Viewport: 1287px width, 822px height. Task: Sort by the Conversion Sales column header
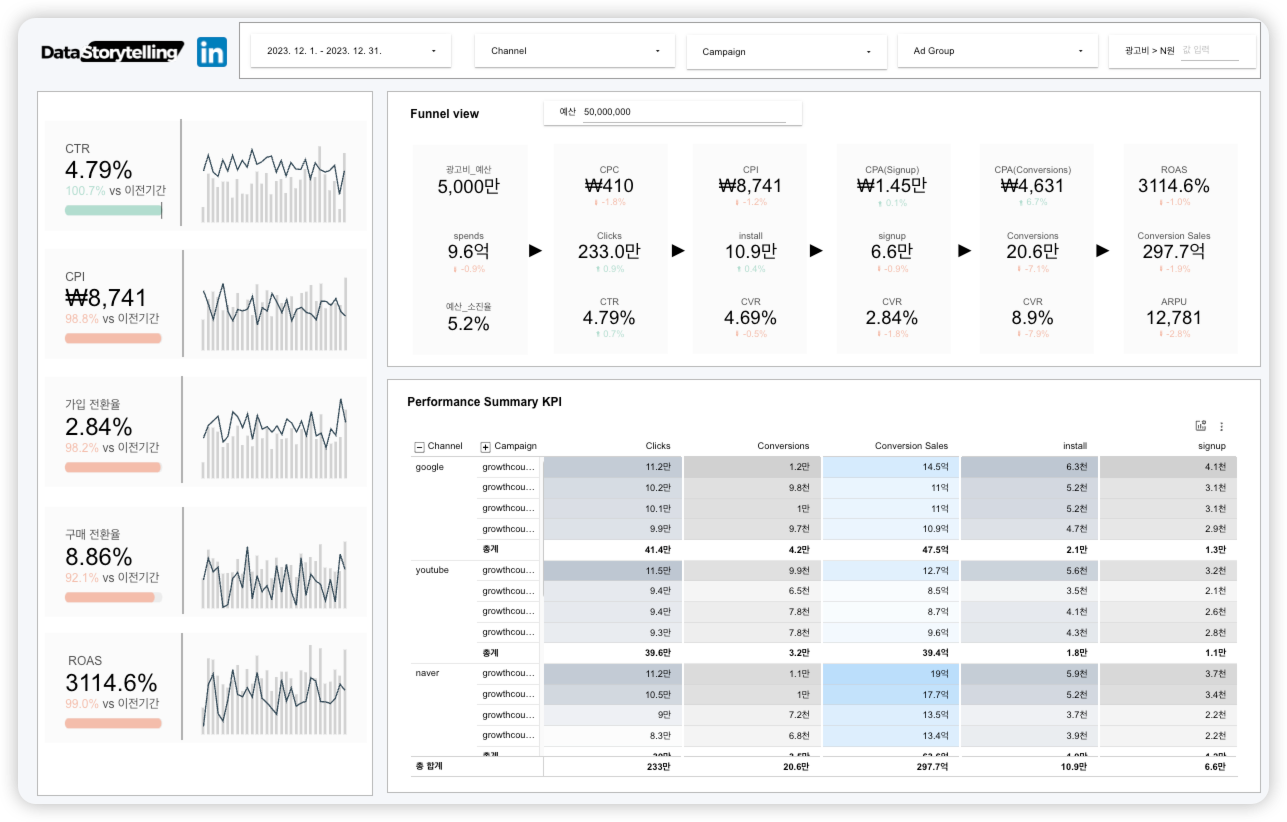pos(911,446)
